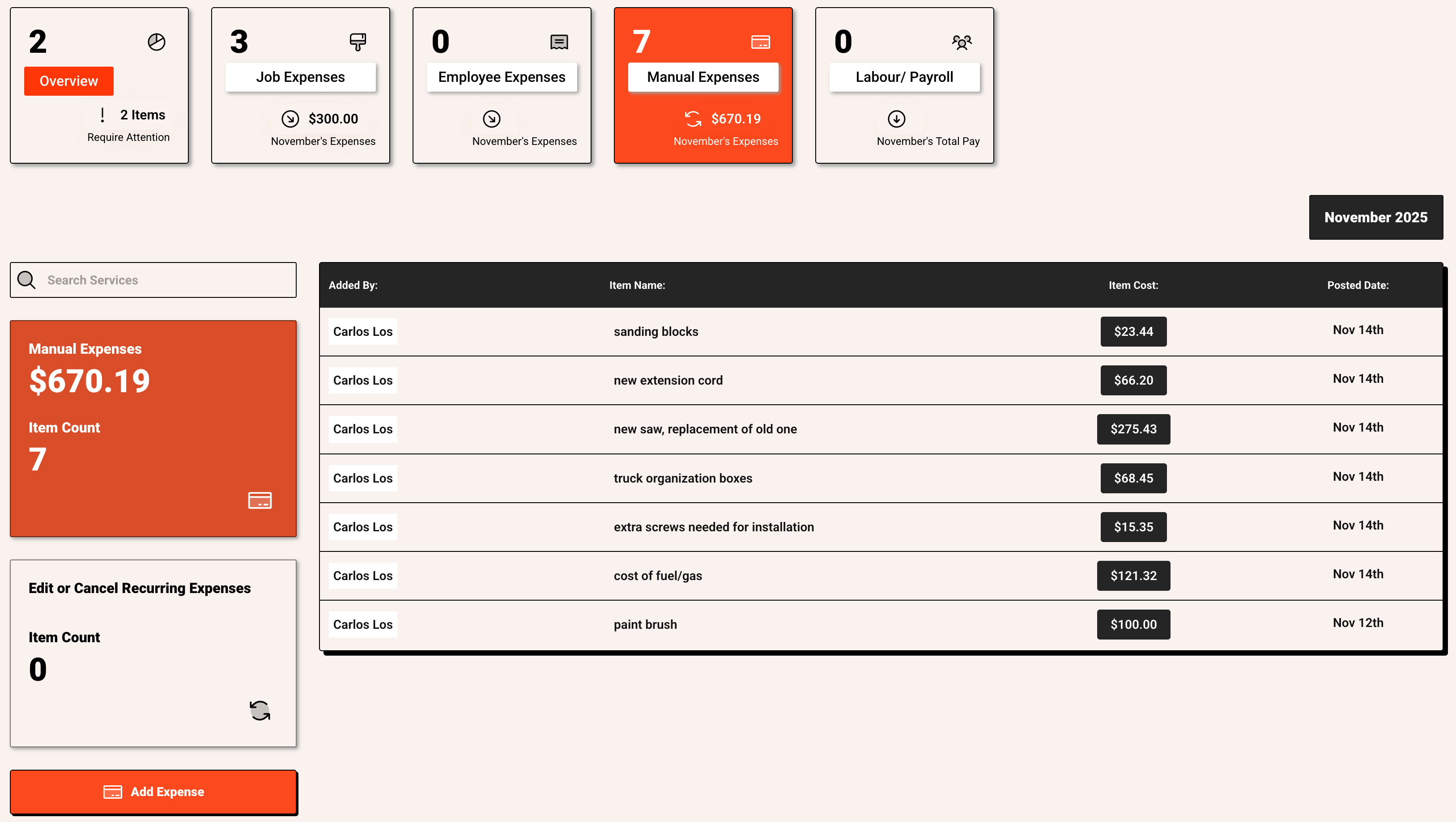Click the pie chart icon in Overview card
This screenshot has width=1456, height=822.
coord(157,42)
